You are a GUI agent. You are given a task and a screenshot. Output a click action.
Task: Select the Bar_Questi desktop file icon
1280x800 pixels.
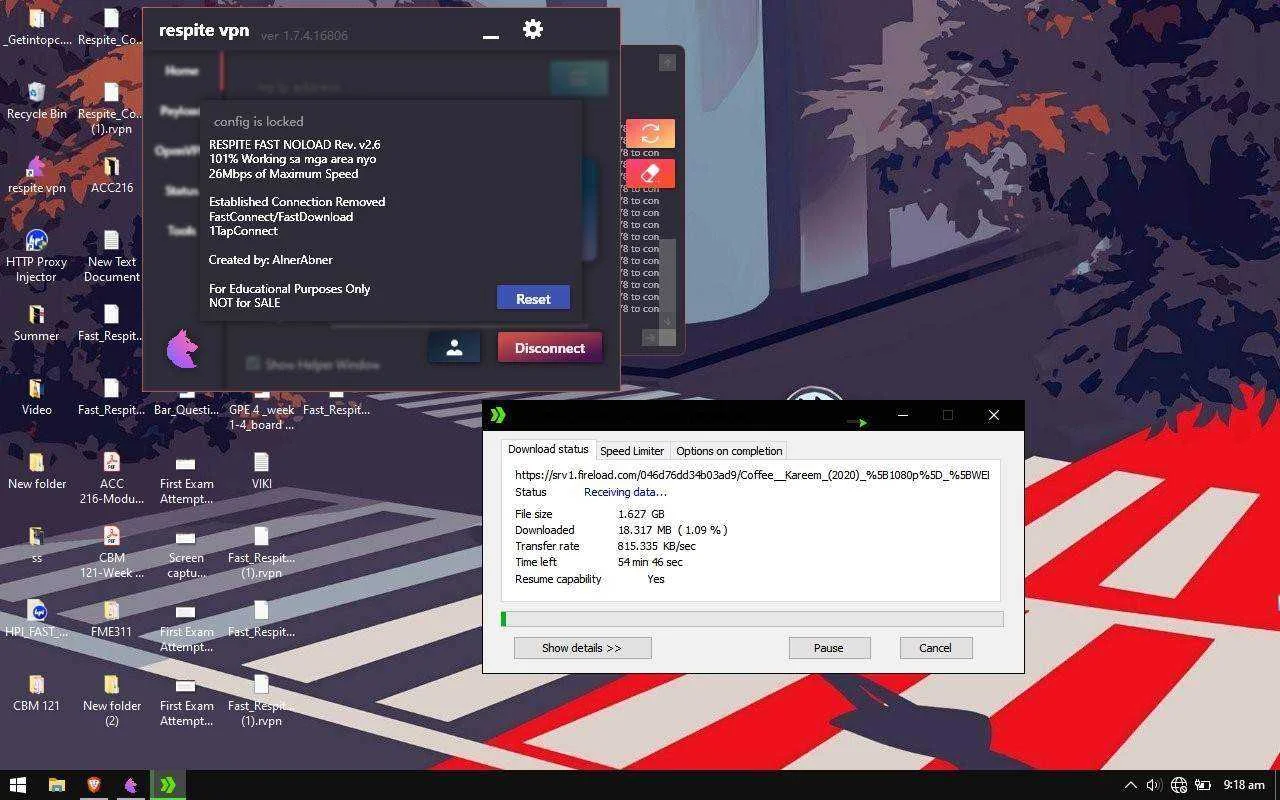pos(186,404)
